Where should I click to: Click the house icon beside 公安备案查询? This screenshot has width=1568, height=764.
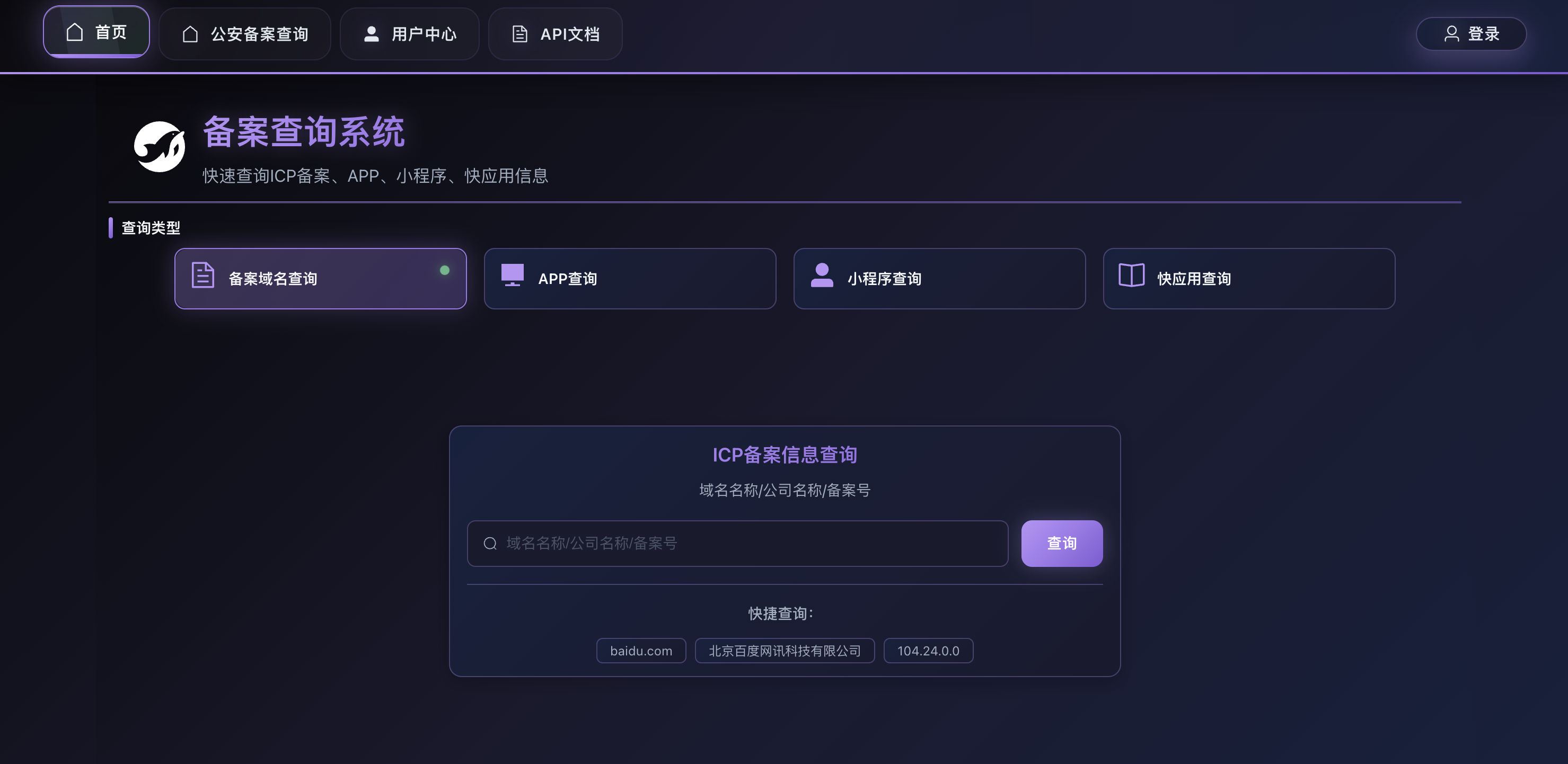pos(190,34)
